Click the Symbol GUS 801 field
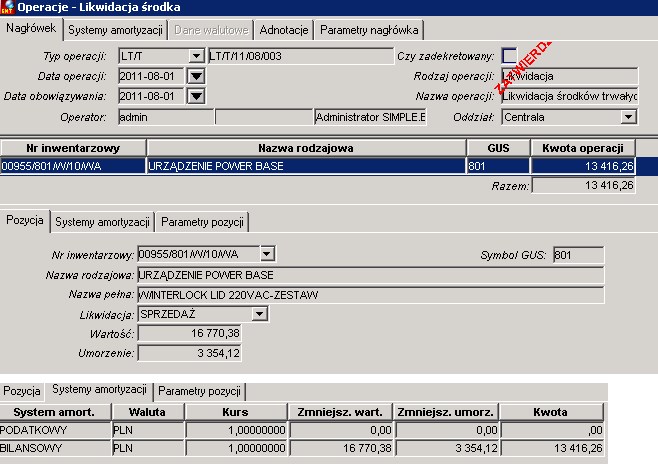Image resolution: width=658 pixels, height=464 pixels. (579, 255)
